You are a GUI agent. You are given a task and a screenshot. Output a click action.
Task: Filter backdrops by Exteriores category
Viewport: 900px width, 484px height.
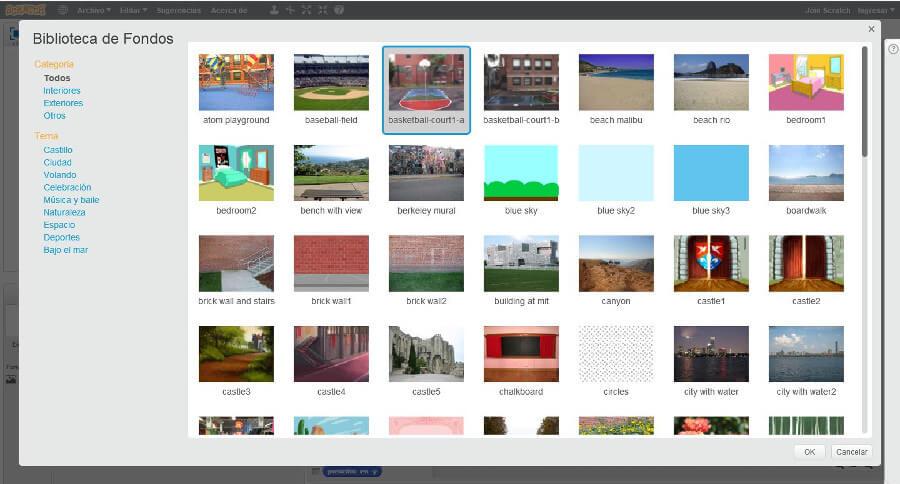pyautogui.click(x=63, y=103)
